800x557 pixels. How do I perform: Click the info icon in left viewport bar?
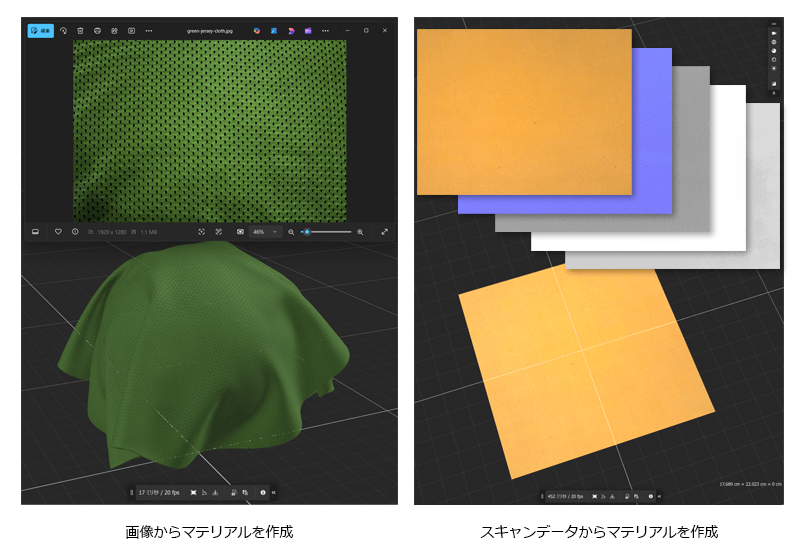tap(263, 492)
